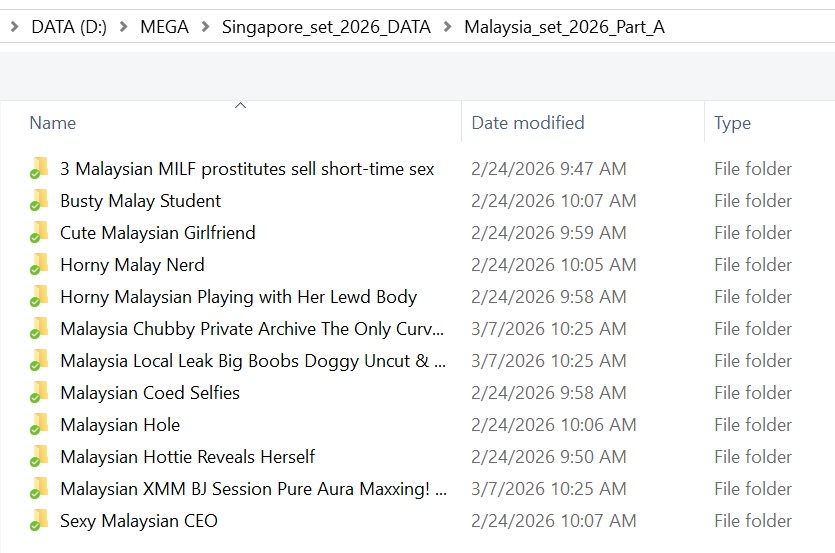The width and height of the screenshot is (835, 553).
Task: Select the 'Malaysian Coed Selfies' folder name
Action: click(x=150, y=393)
